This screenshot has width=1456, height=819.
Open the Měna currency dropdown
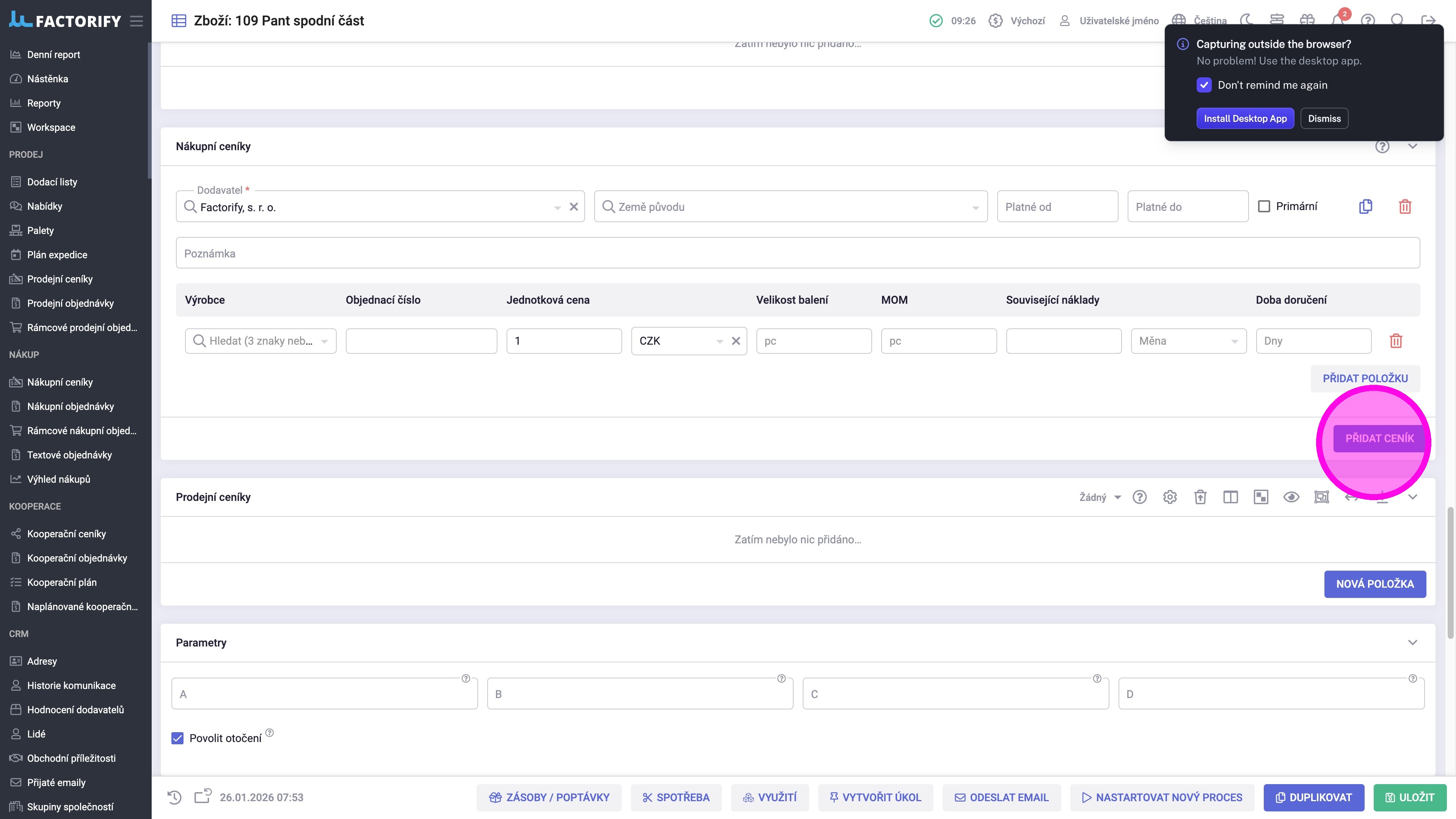1188,341
